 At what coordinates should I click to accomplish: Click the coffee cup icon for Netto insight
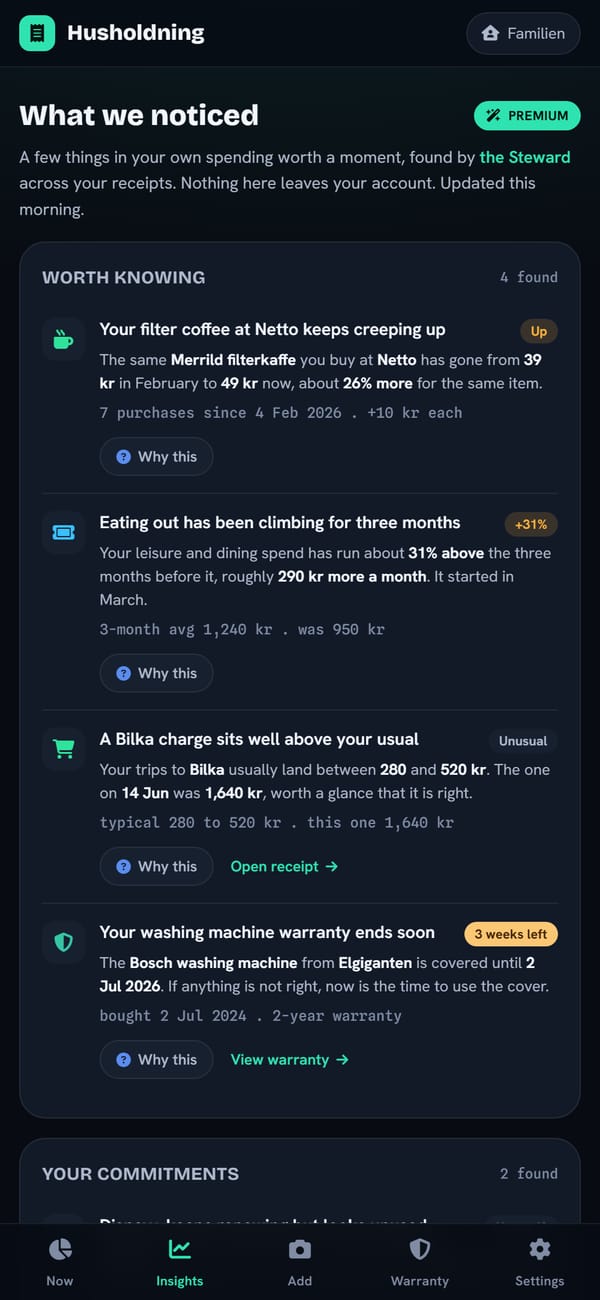(x=63, y=339)
